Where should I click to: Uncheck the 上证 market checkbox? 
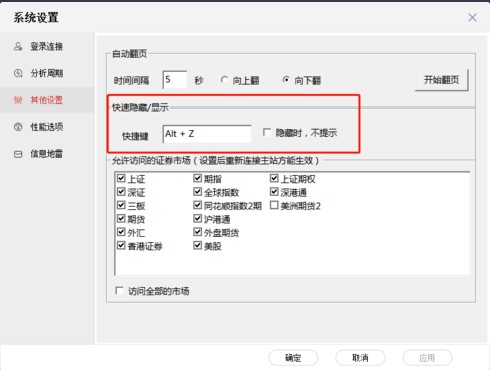pos(121,178)
